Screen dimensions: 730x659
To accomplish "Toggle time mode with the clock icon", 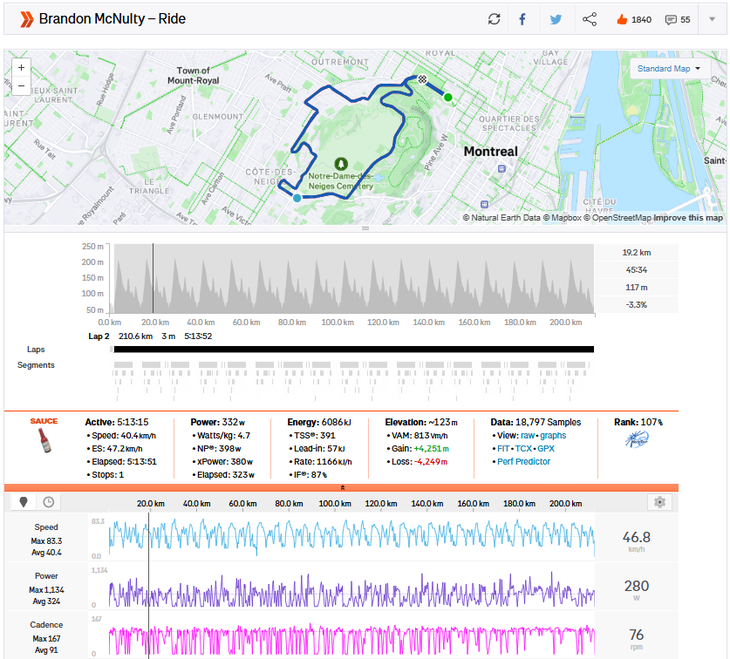I will pyautogui.click(x=47, y=502).
